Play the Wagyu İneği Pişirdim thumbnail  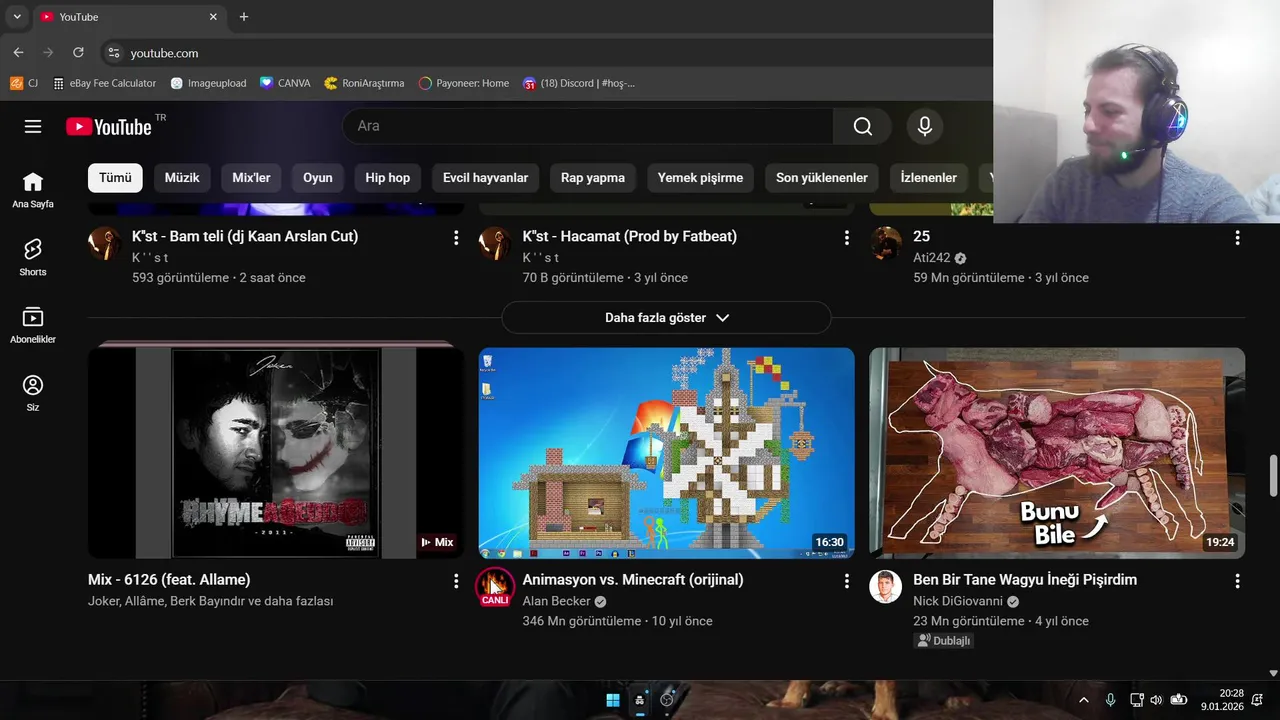tap(1057, 452)
